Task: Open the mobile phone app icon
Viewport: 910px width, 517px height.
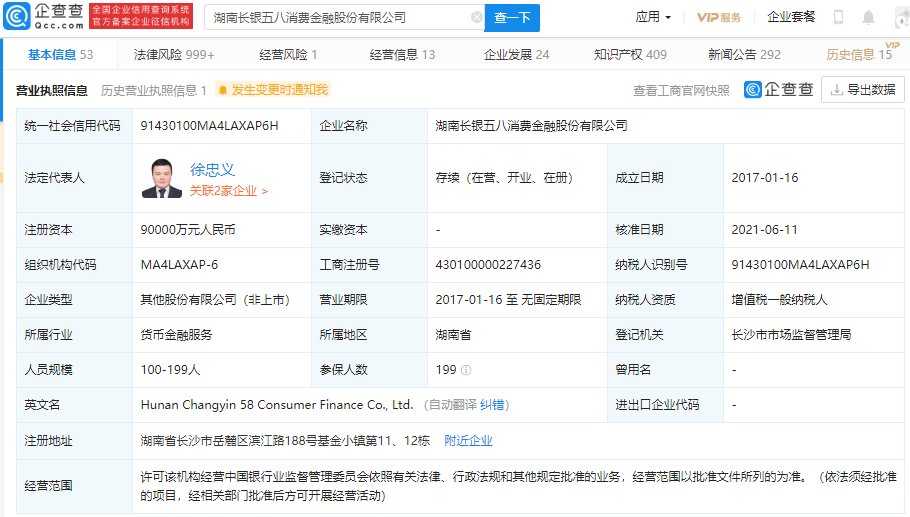Action: click(x=838, y=17)
